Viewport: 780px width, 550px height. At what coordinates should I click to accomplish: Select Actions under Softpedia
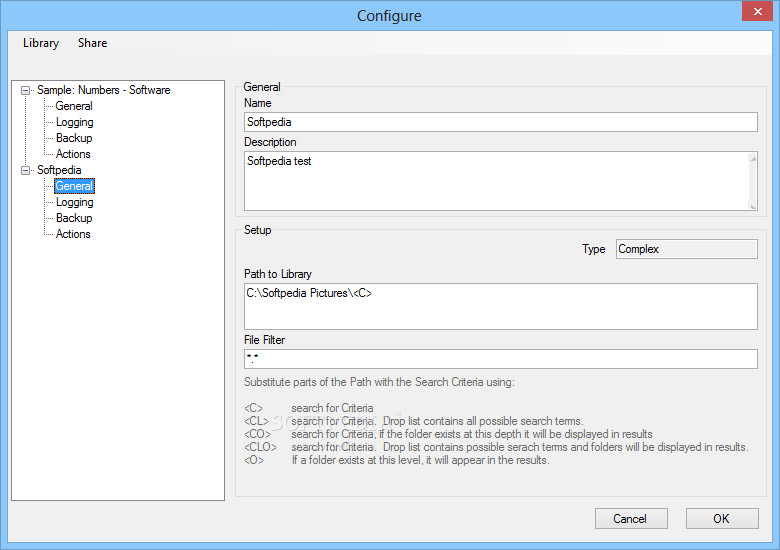(73, 234)
